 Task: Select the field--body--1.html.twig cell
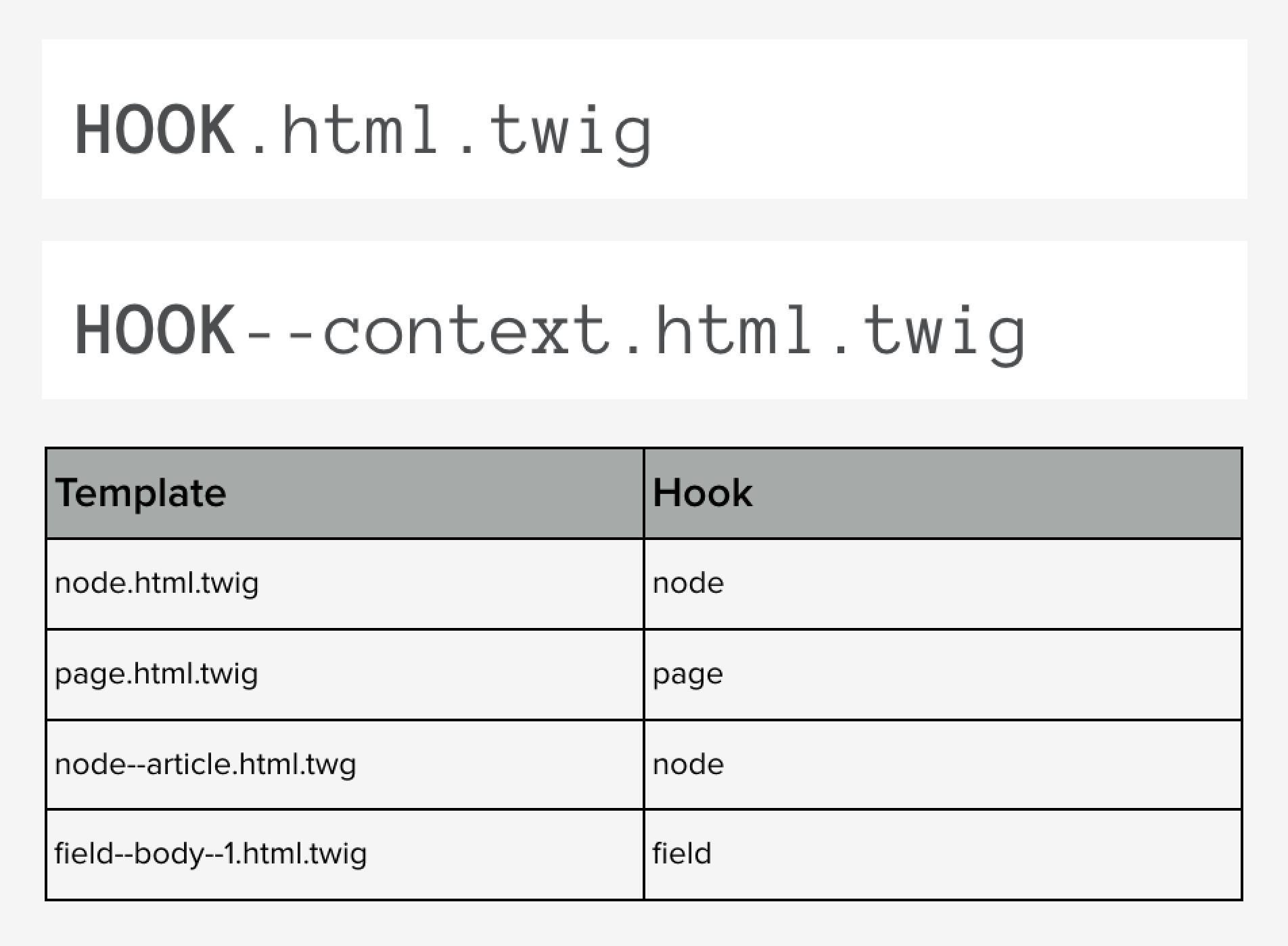210,854
